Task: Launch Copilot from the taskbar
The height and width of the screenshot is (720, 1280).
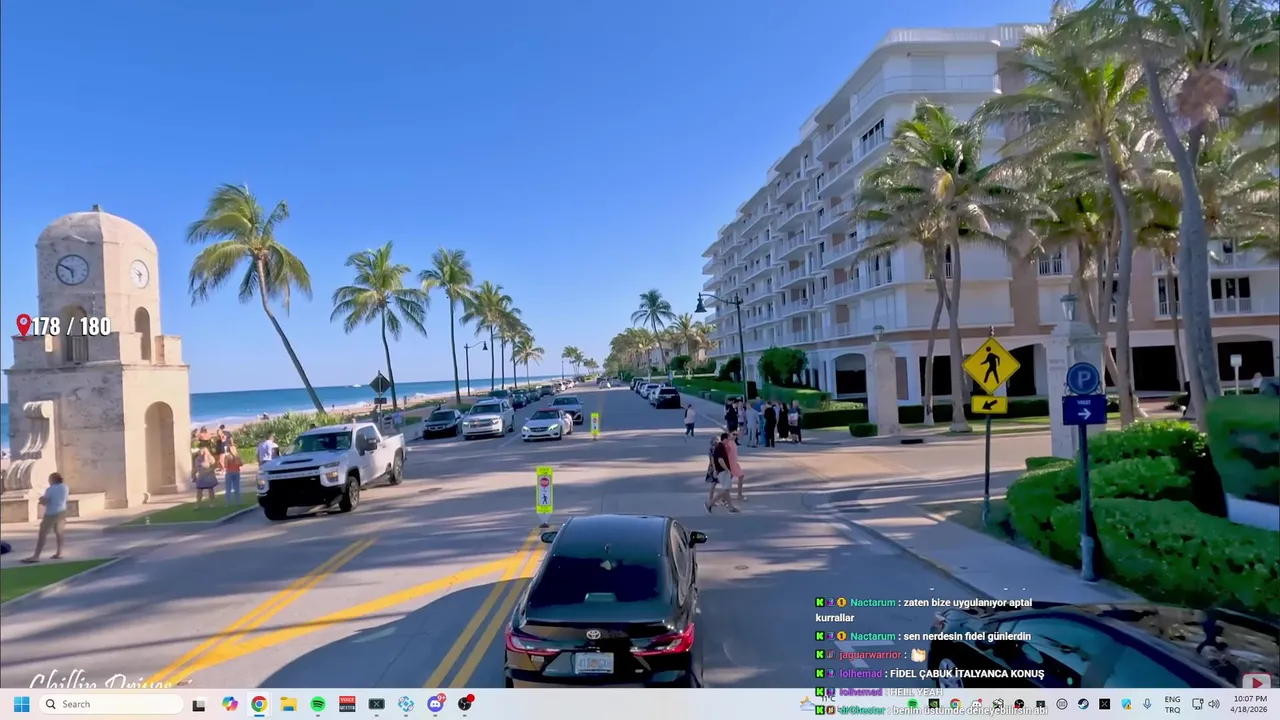Action: 230,704
